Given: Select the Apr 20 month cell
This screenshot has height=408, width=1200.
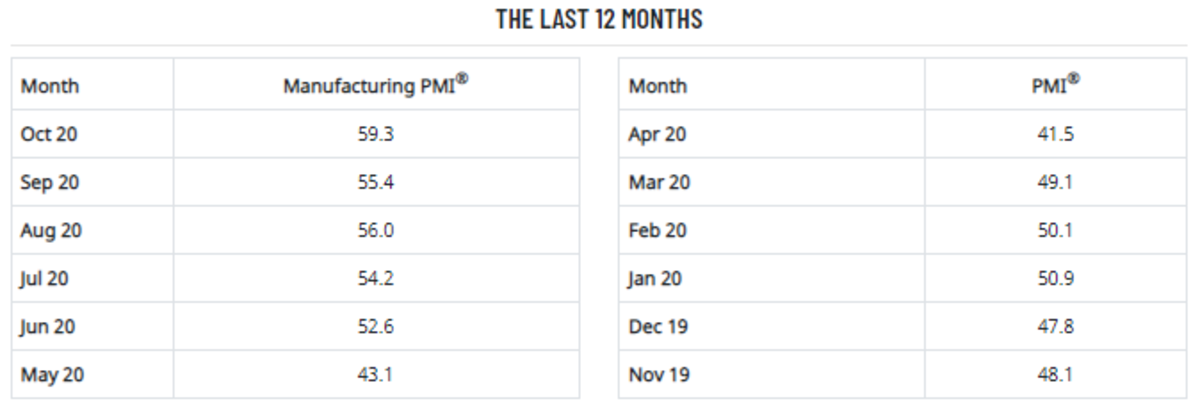Looking at the screenshot, I should tap(657, 134).
